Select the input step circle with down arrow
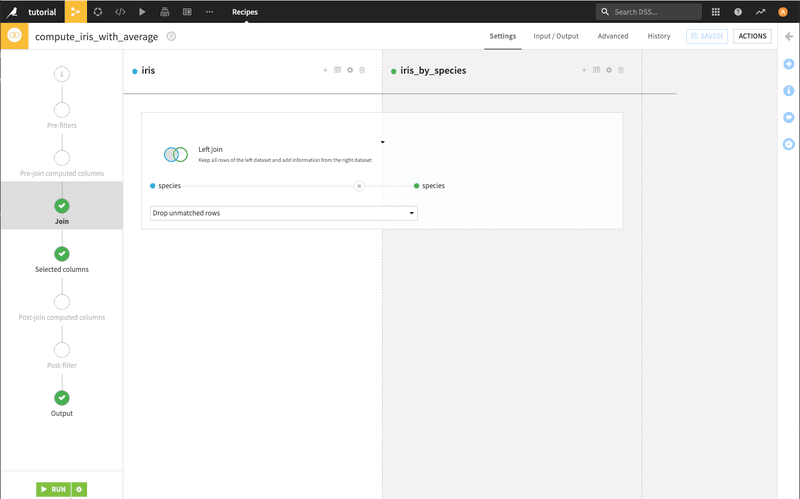 (x=62, y=74)
